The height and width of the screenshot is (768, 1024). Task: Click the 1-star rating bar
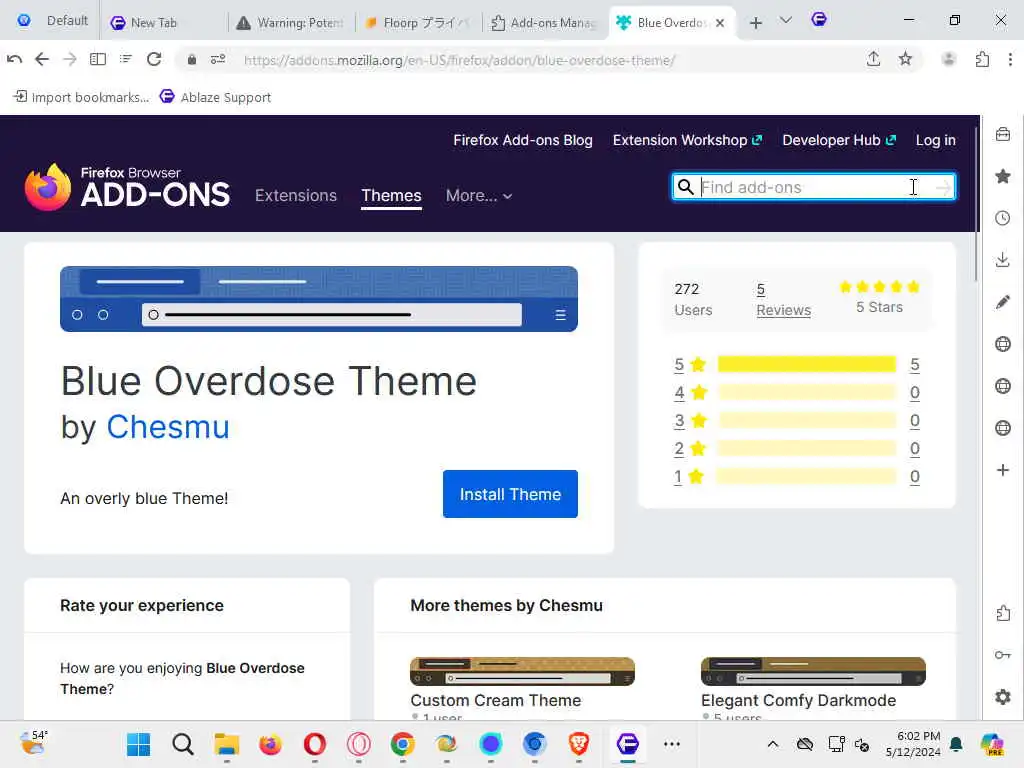pyautogui.click(x=807, y=476)
